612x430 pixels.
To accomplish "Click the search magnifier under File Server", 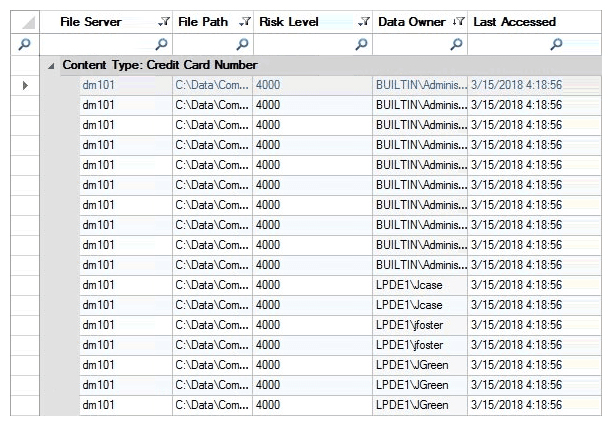I will pos(162,44).
